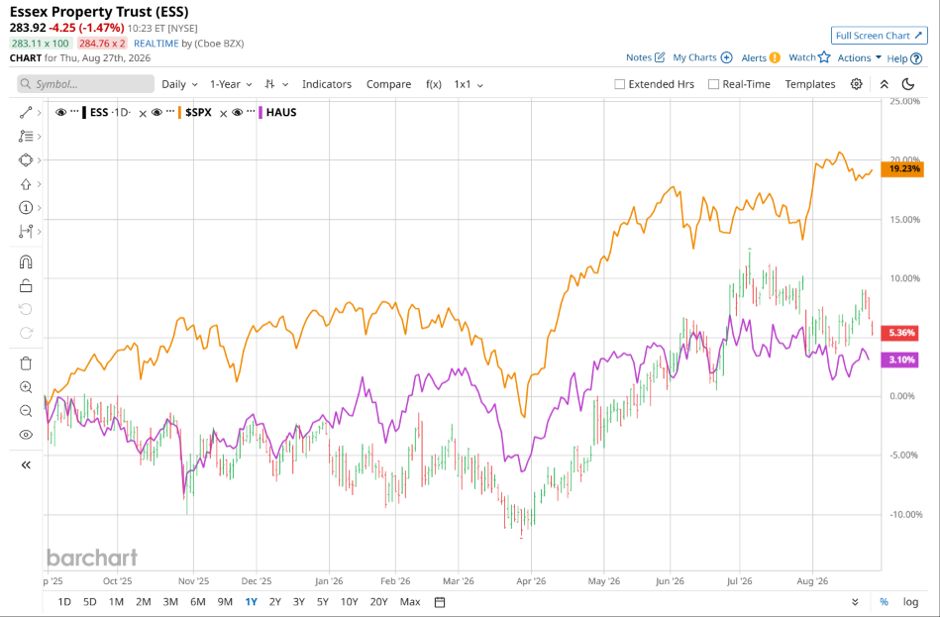Collapse the chart header with double-chevron icon

[x=884, y=84]
